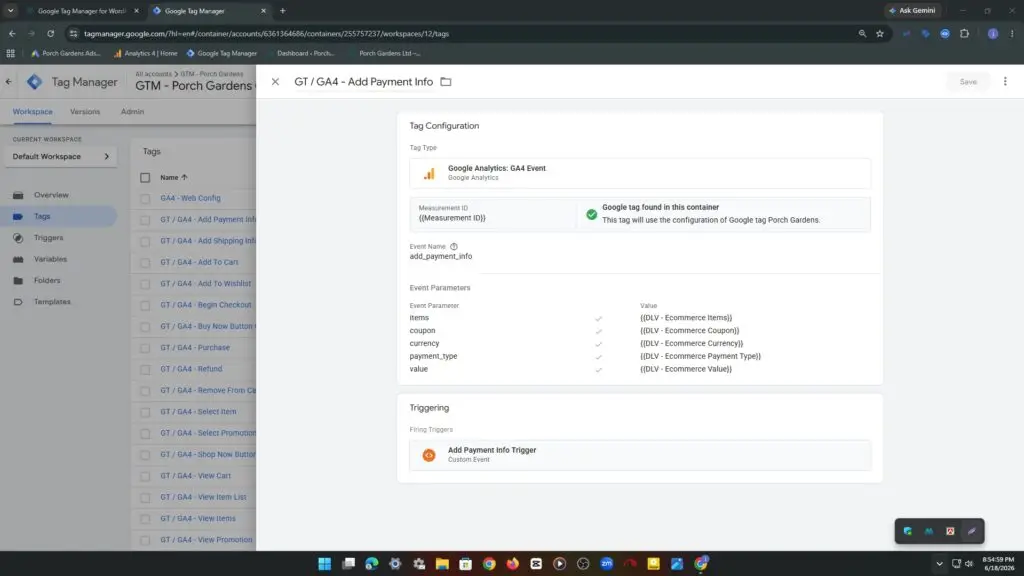The image size is (1024, 576).
Task: Close the tag editor panel
Action: click(275, 82)
